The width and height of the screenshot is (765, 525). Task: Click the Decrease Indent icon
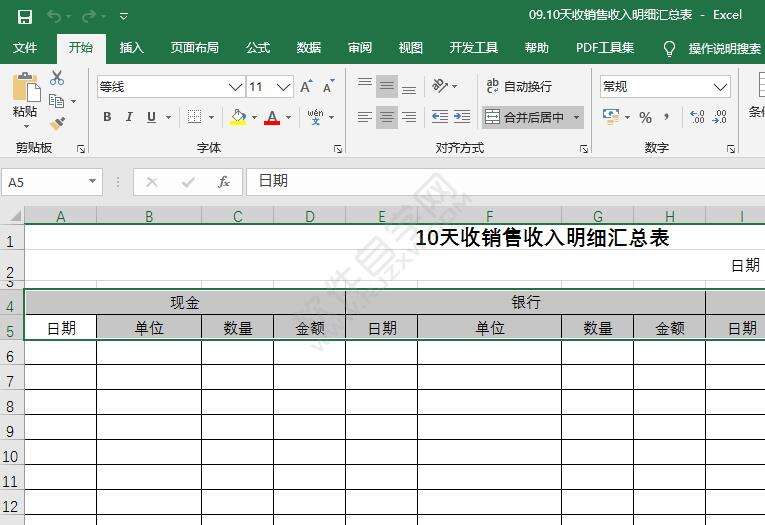(440, 117)
